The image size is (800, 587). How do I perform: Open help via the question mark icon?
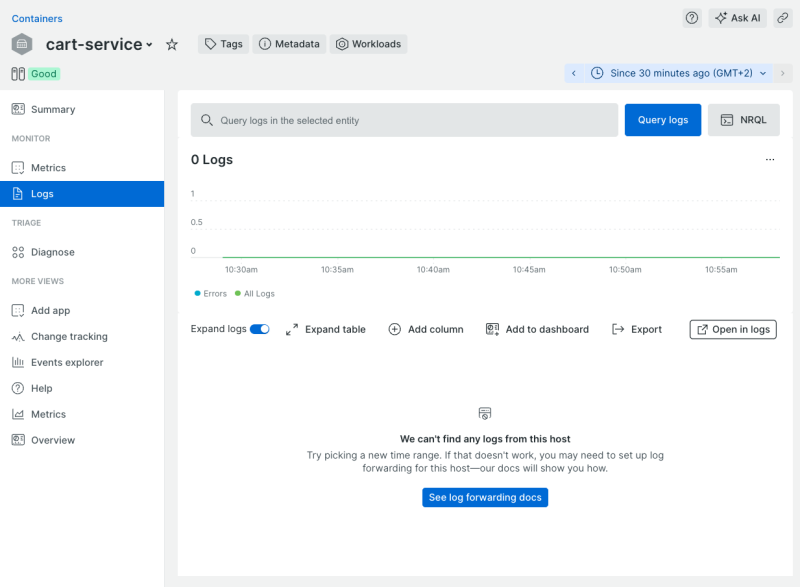pos(691,17)
